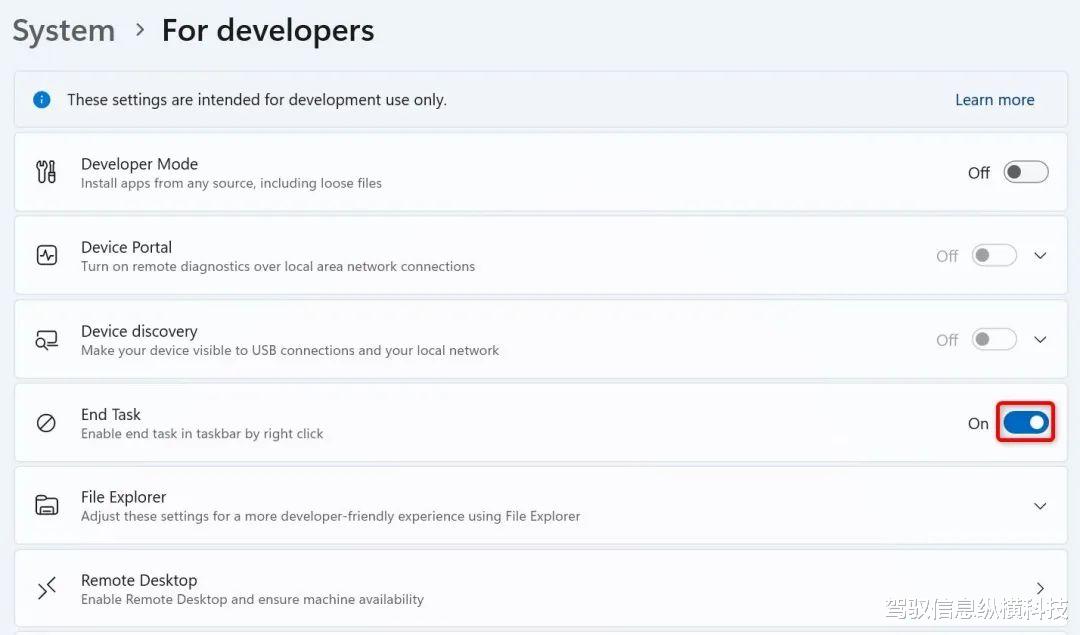The width and height of the screenshot is (1080, 635).
Task: Click the Developer Mode title text
Action: point(139,164)
